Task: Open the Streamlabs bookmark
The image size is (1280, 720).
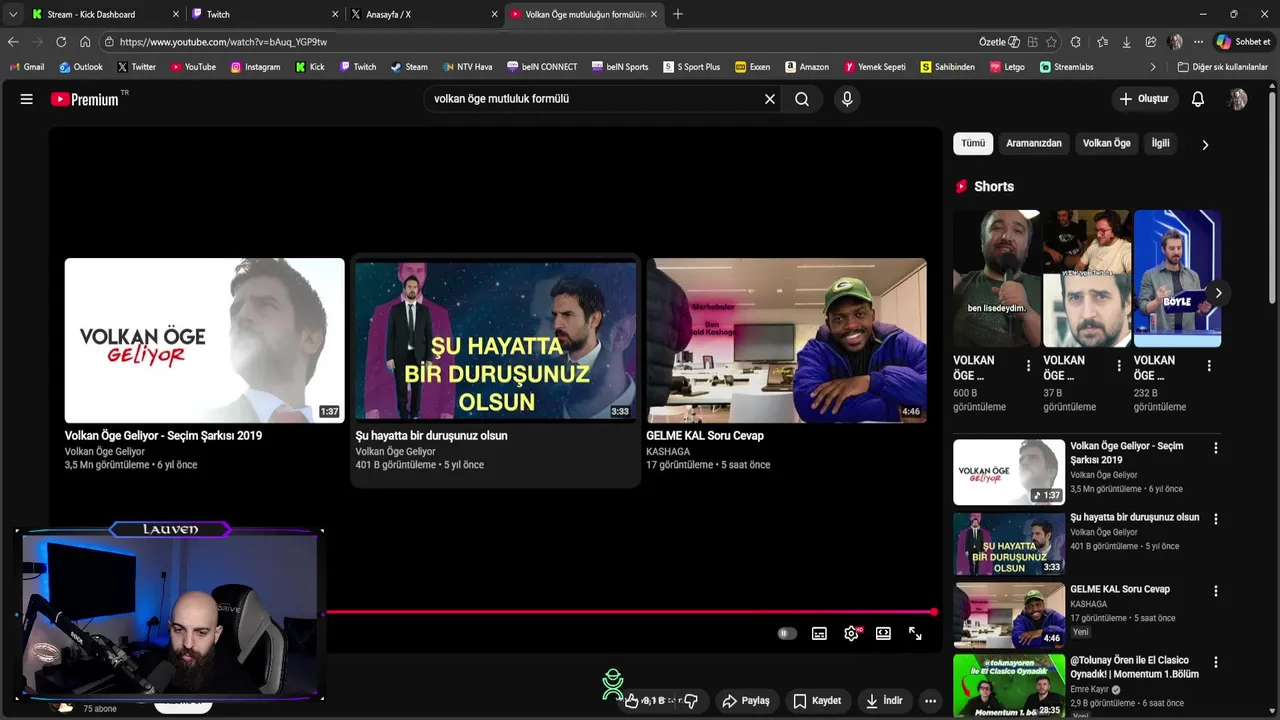Action: point(1066,67)
